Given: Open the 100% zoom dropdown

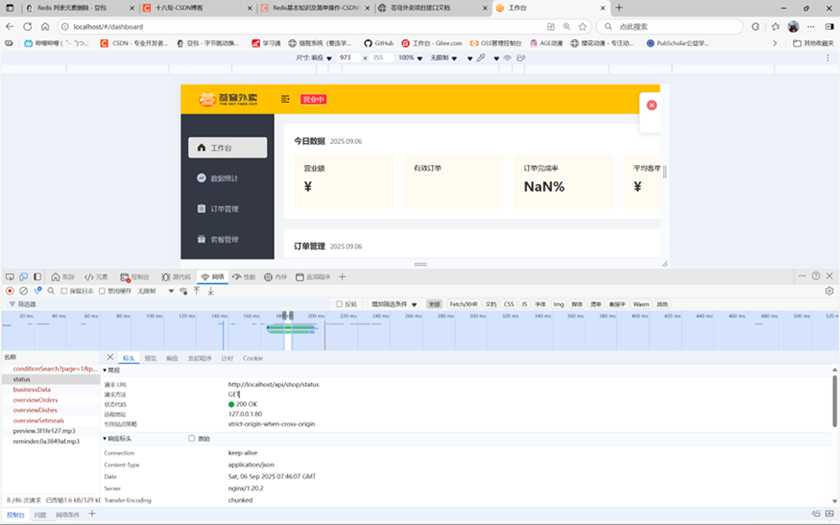Looking at the screenshot, I should click(x=410, y=58).
